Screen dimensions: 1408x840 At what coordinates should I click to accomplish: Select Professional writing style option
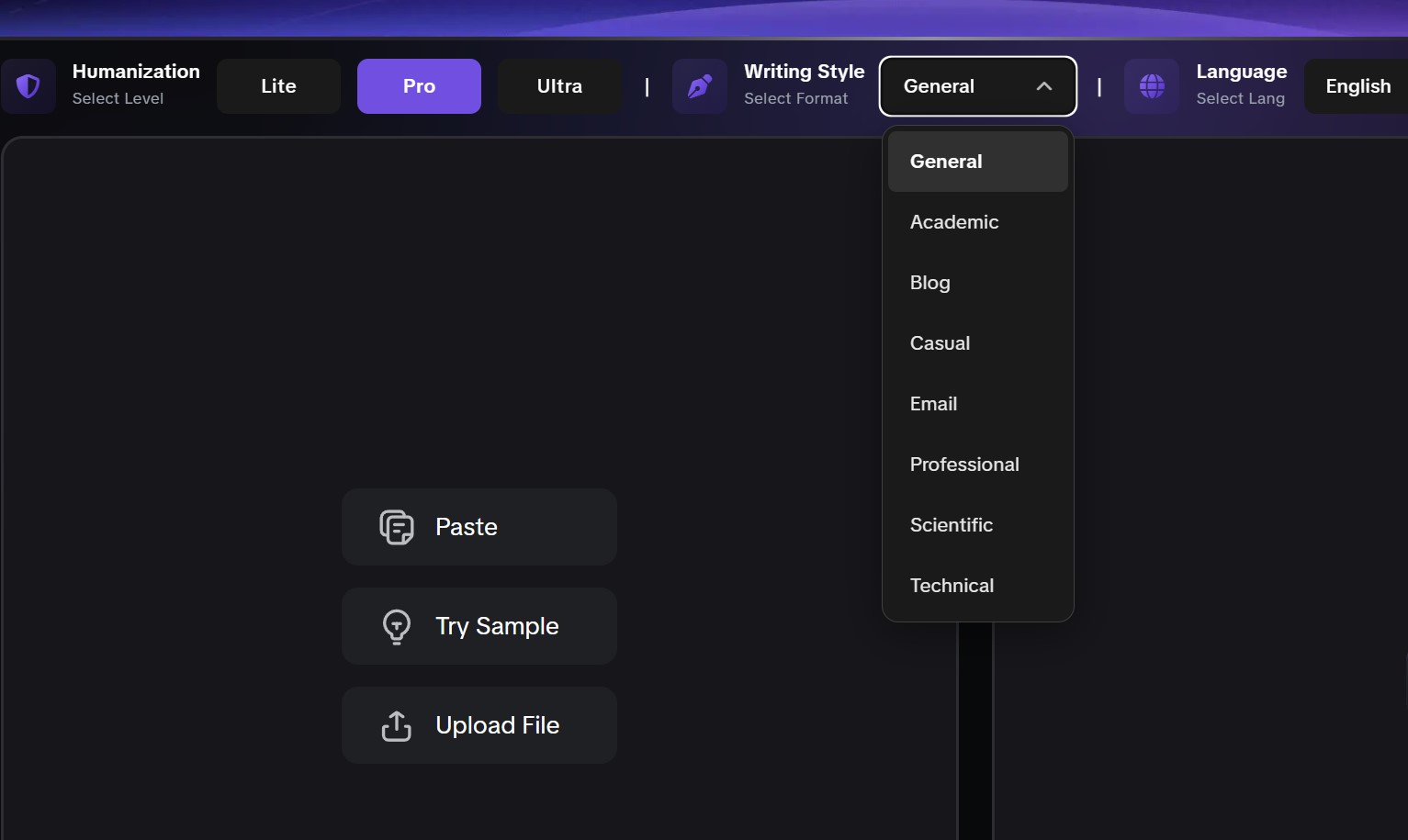[977, 465]
